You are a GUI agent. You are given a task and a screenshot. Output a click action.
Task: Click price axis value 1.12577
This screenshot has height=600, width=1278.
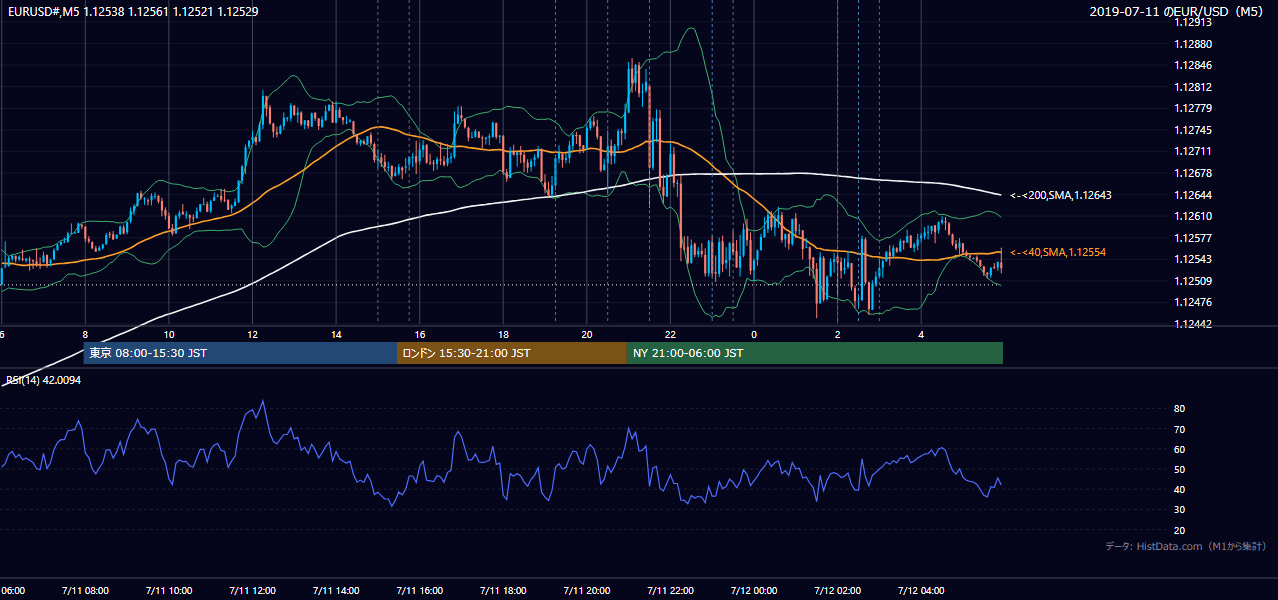click(x=1194, y=238)
